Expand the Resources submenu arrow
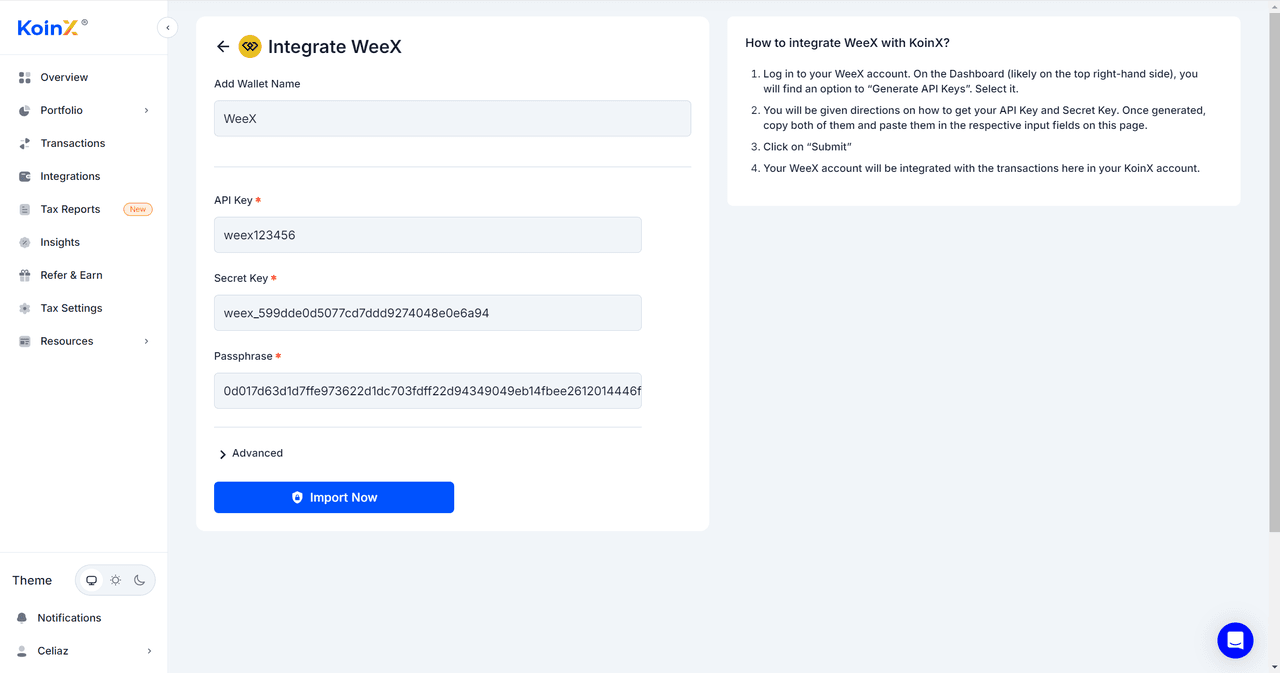Image resolution: width=1280 pixels, height=673 pixels. tap(147, 341)
